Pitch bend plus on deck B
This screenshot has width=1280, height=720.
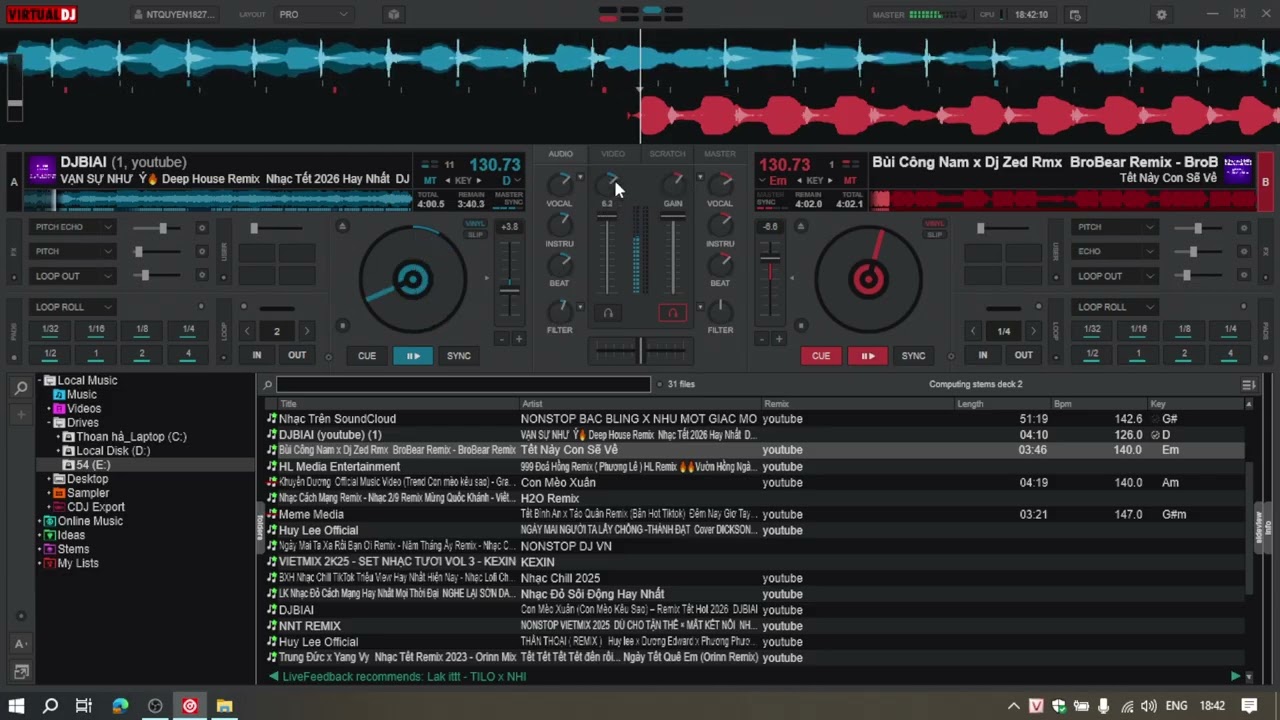[777, 339]
